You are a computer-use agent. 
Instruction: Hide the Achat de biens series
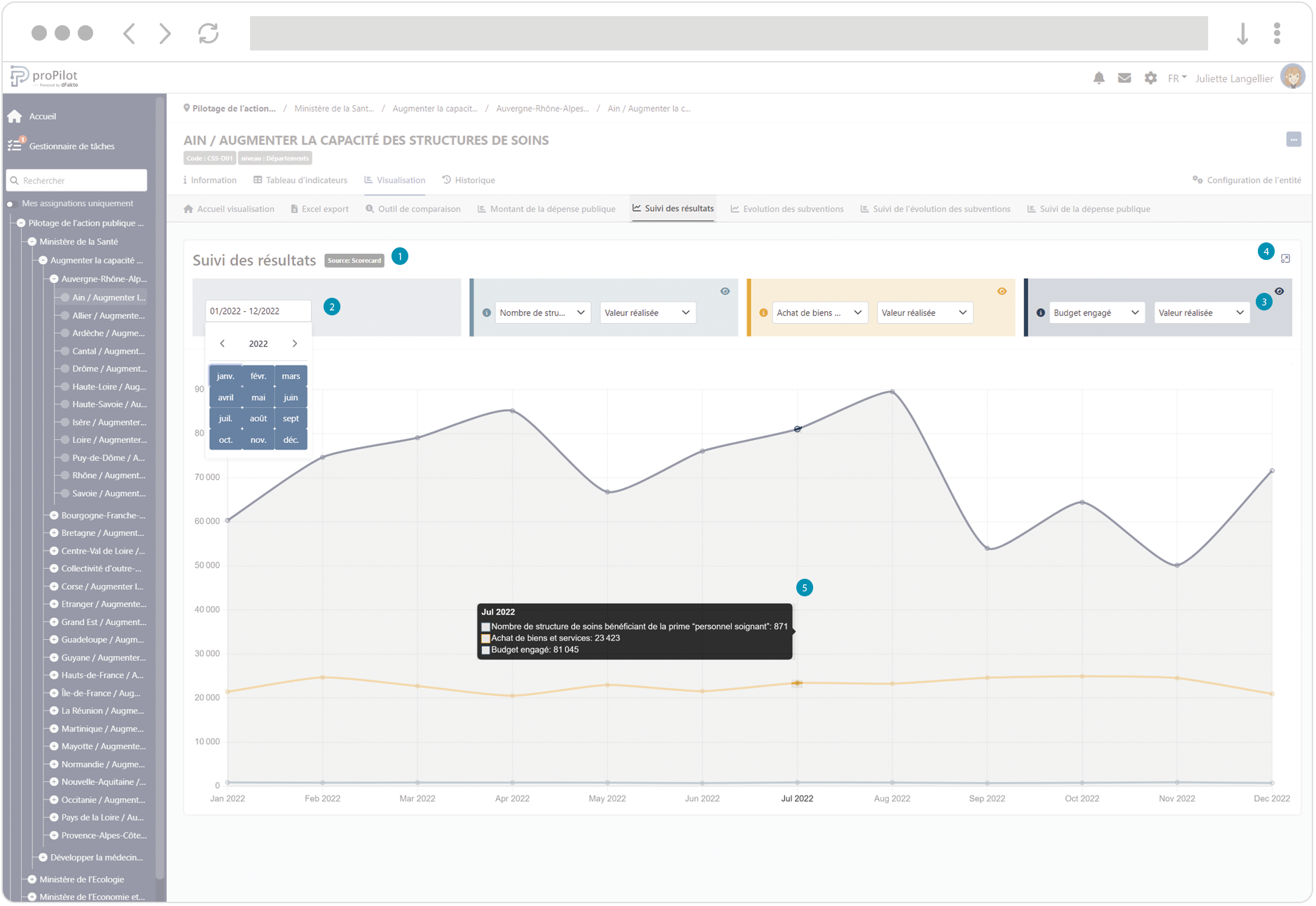1002,291
